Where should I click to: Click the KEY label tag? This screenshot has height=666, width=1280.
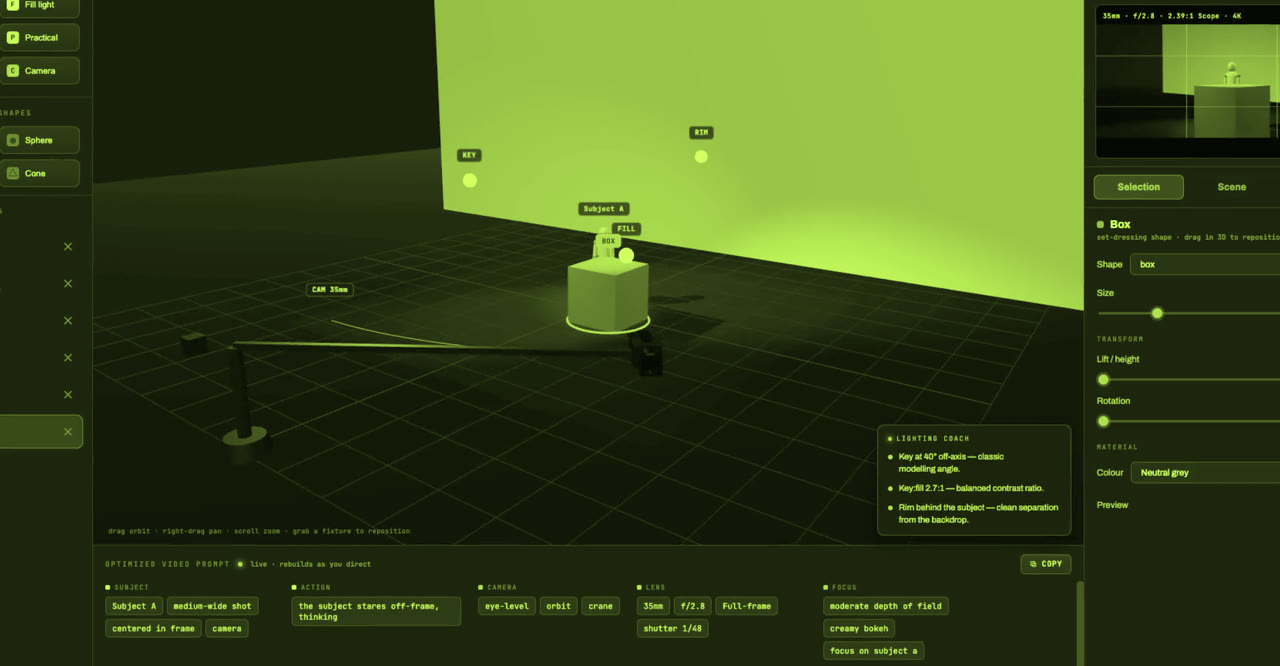469,155
